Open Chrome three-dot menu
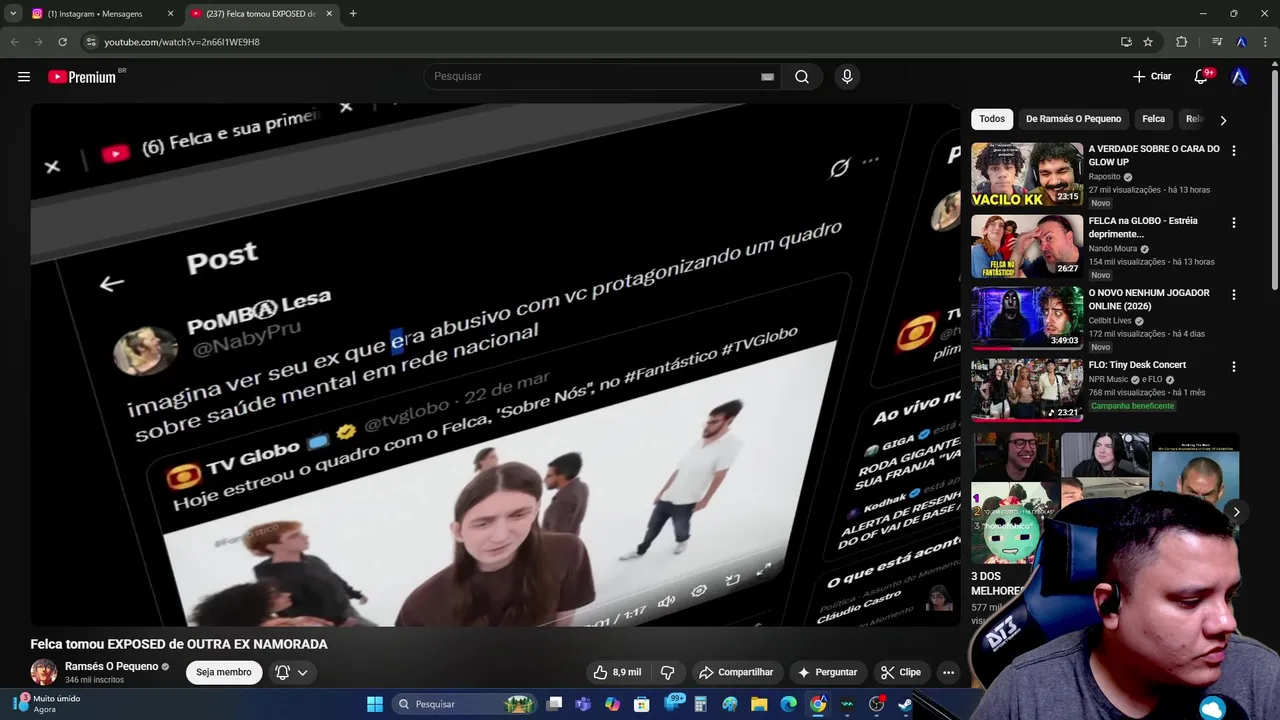 pos(1266,42)
